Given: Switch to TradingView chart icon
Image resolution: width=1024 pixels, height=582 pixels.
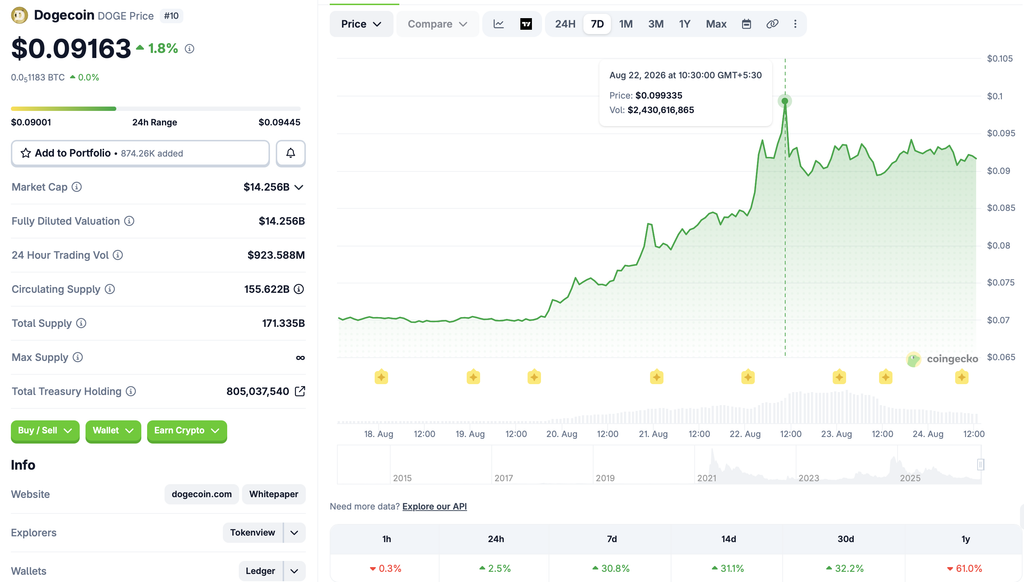Looking at the screenshot, I should point(526,24).
